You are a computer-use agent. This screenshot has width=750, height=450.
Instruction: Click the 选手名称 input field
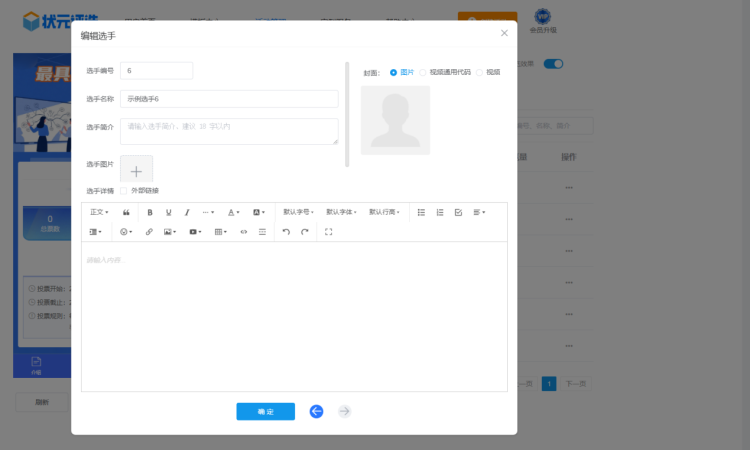pos(229,99)
